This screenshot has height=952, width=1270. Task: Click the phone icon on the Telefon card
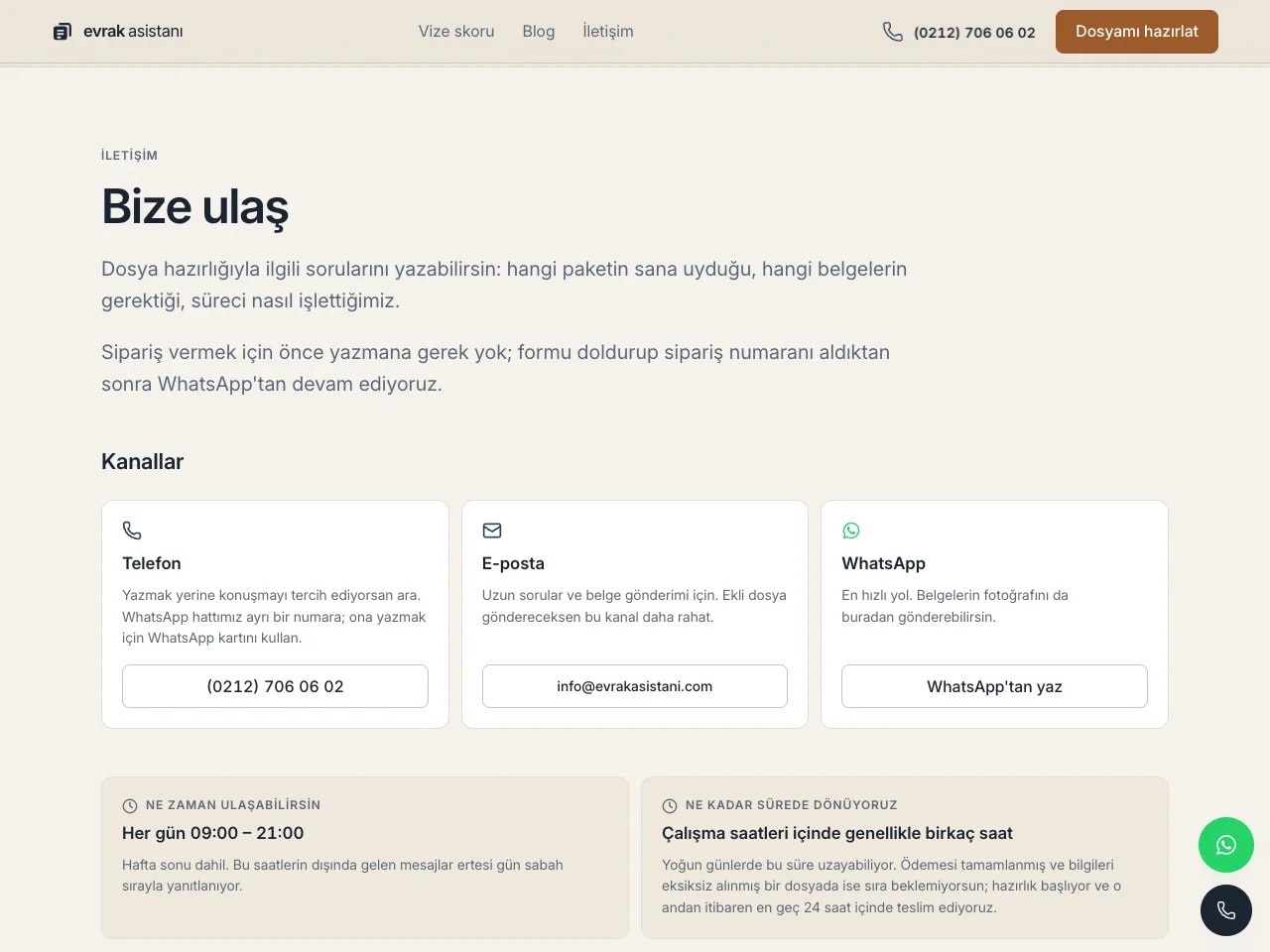[132, 531]
